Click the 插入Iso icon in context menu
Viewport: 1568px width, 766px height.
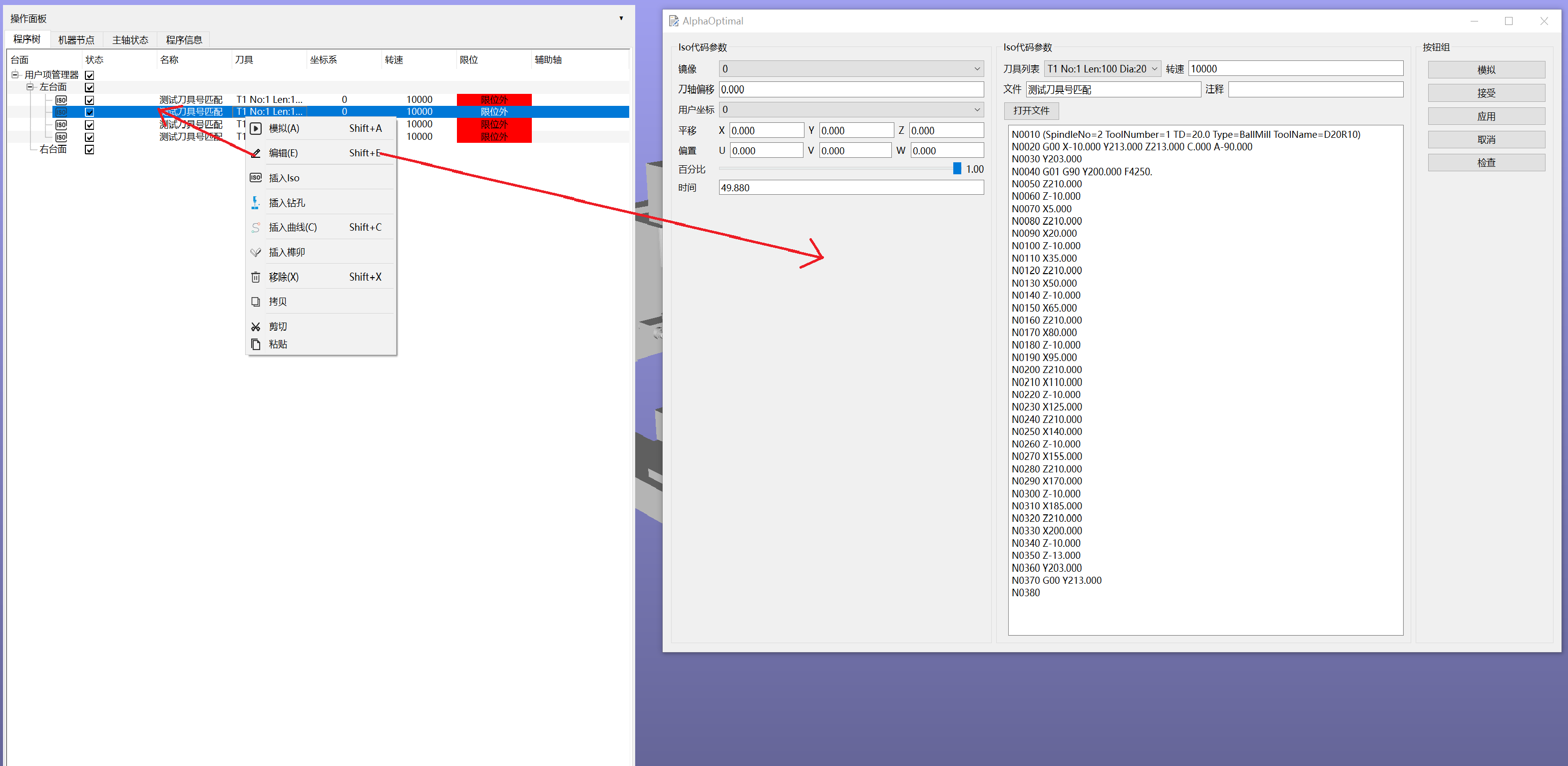pyautogui.click(x=256, y=178)
